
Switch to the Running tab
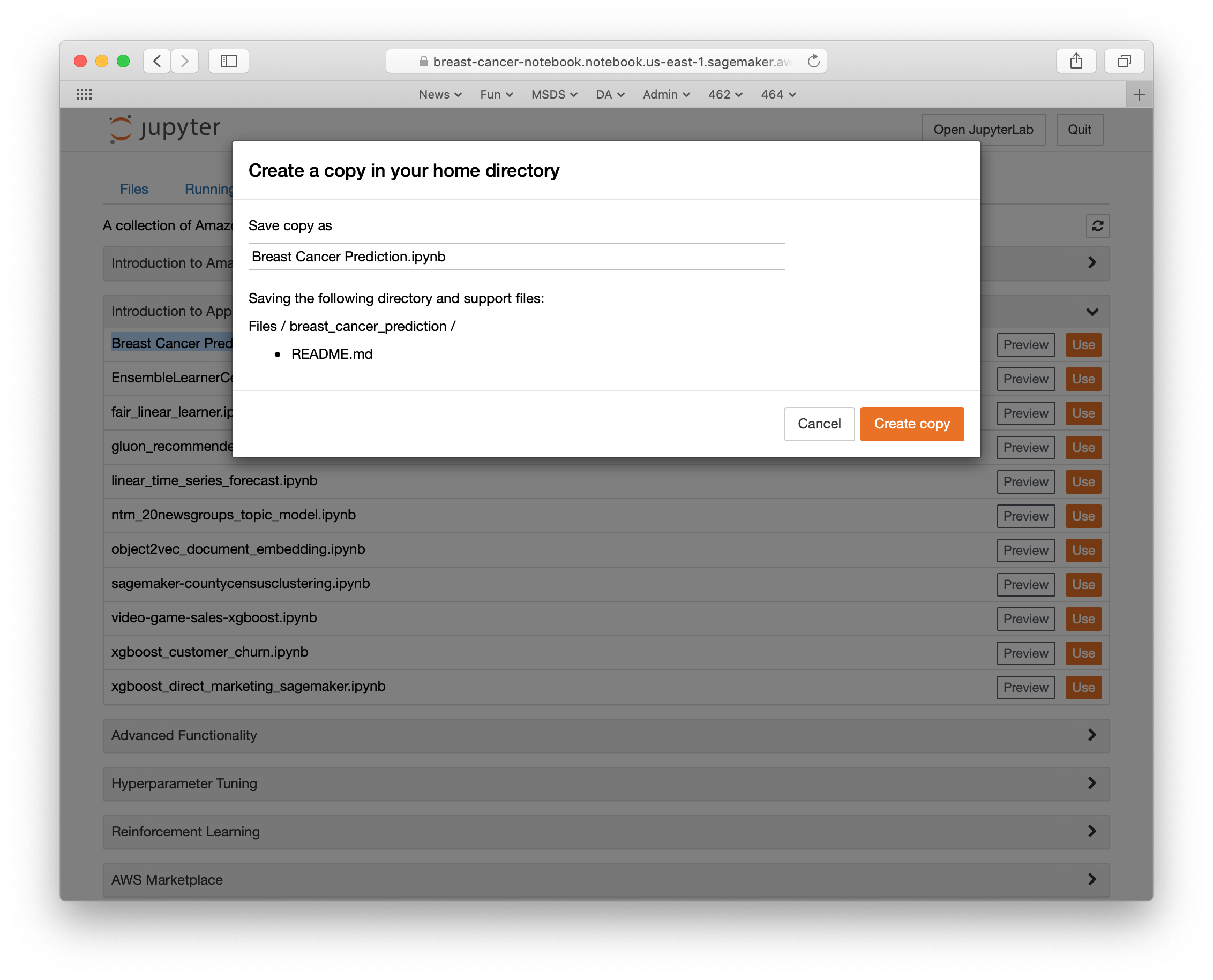tap(208, 189)
